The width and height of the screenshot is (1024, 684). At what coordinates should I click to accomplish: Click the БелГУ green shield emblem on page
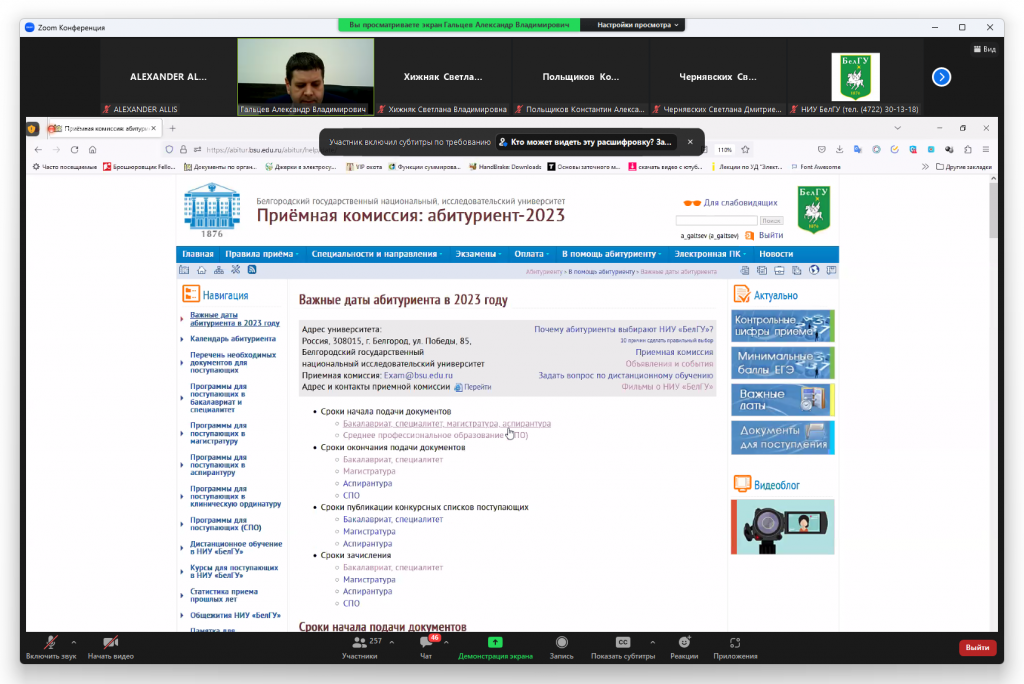[814, 209]
